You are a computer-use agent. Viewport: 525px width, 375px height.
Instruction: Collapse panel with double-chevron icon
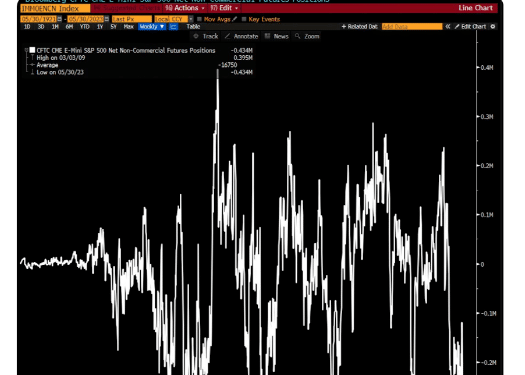click(x=448, y=26)
